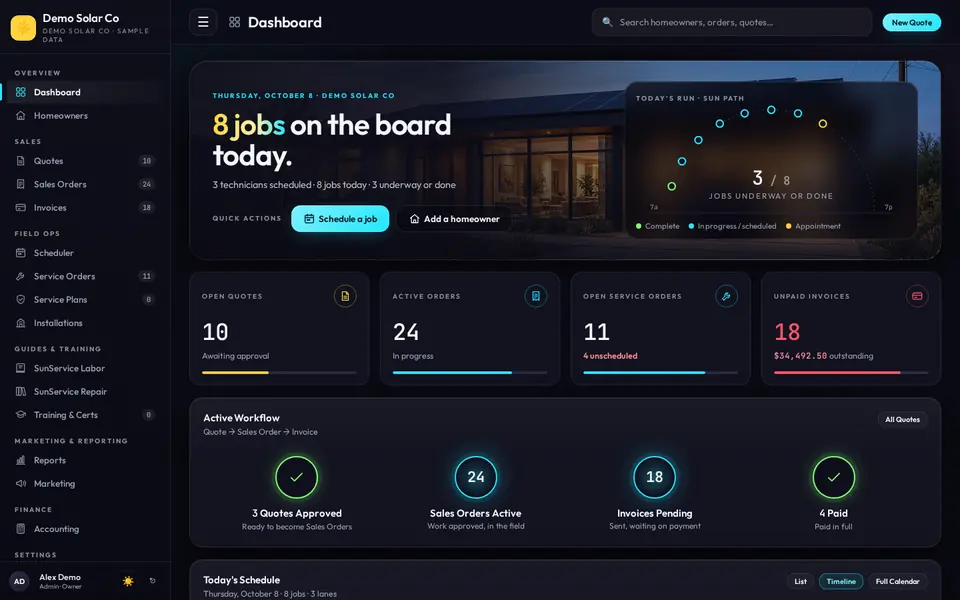Toggle light theme with the sun button
Screen dimensions: 960x600
click(x=128, y=581)
